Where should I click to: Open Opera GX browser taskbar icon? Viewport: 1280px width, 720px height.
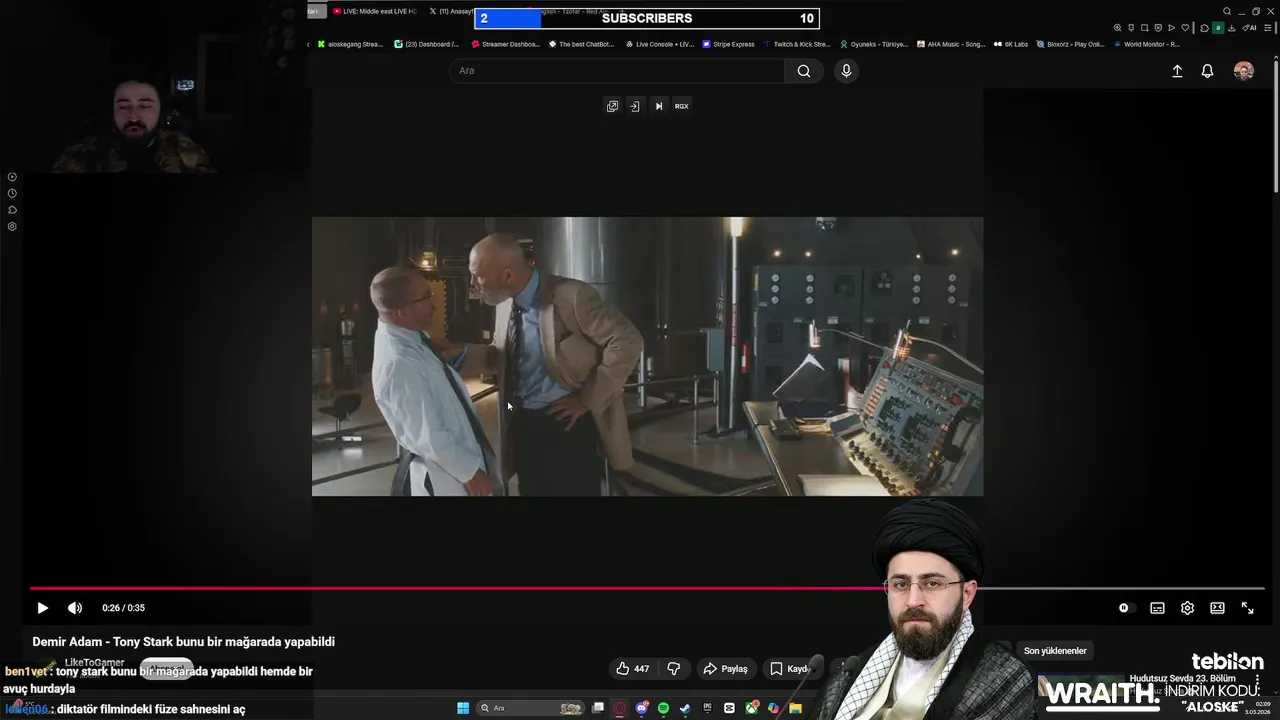pyautogui.click(x=619, y=708)
